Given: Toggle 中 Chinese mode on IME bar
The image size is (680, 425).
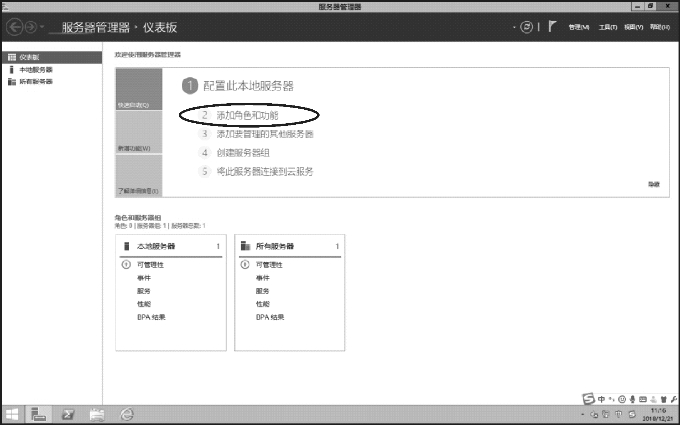Looking at the screenshot, I should (x=602, y=399).
